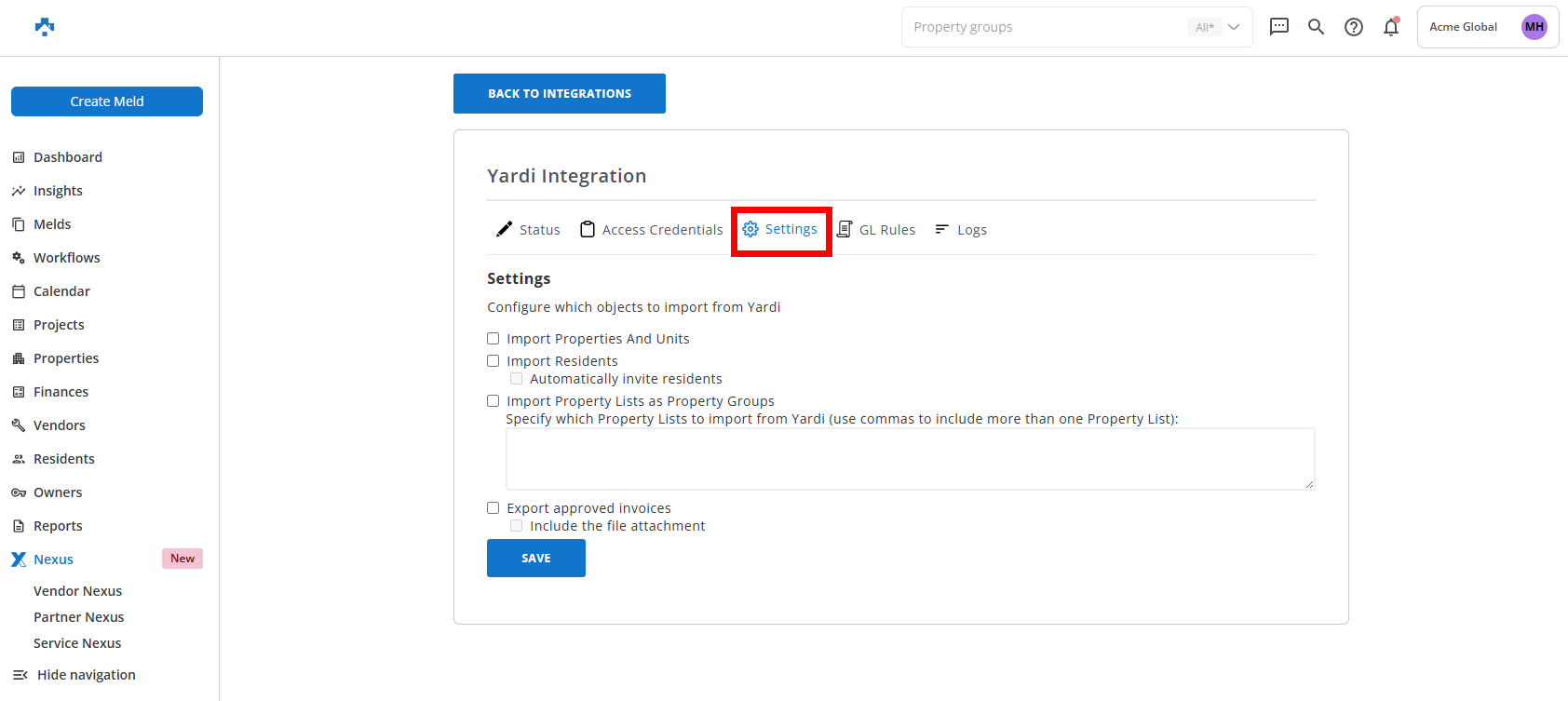Open the chat messages icon

pos(1279,27)
